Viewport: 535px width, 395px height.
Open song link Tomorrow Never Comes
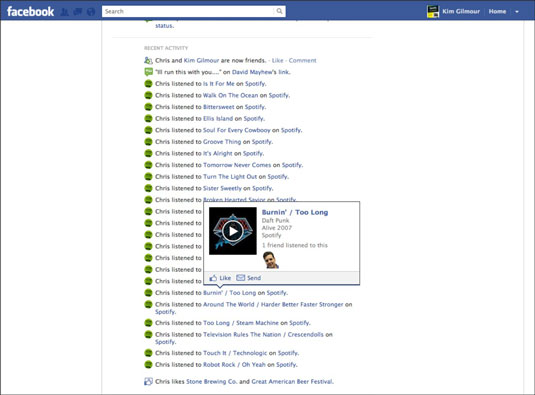click(237, 165)
